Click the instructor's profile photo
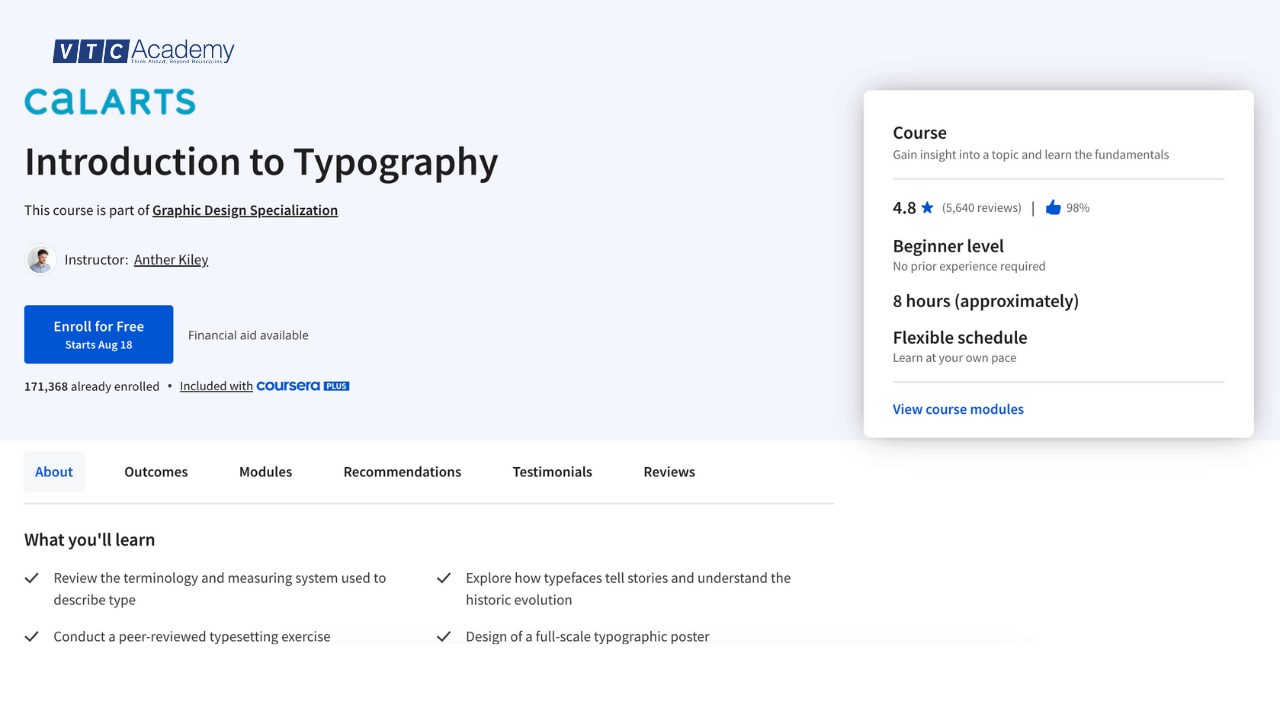The image size is (1280, 720). pyautogui.click(x=40, y=259)
